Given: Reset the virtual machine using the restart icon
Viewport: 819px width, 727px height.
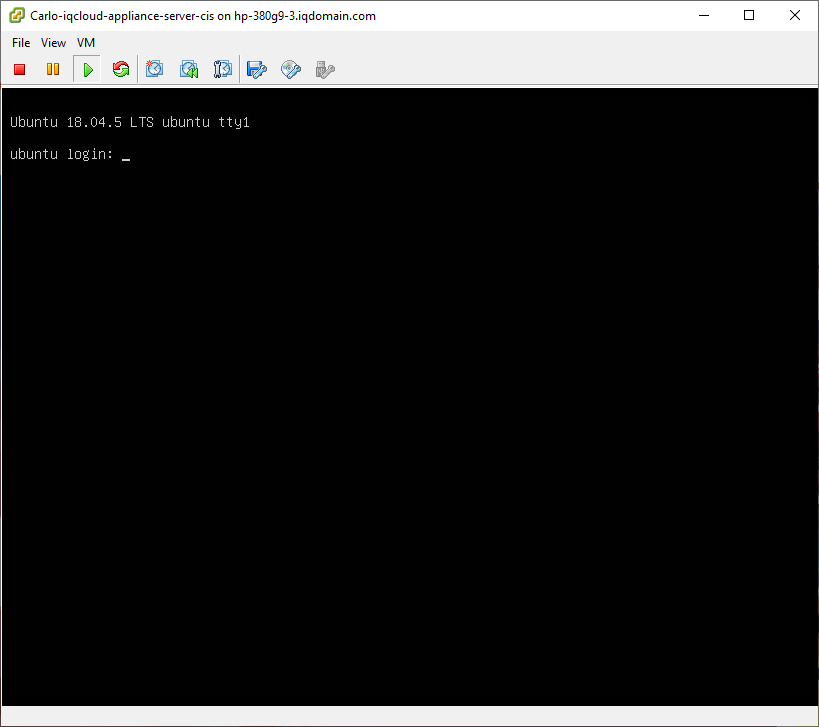Looking at the screenshot, I should pyautogui.click(x=121, y=69).
